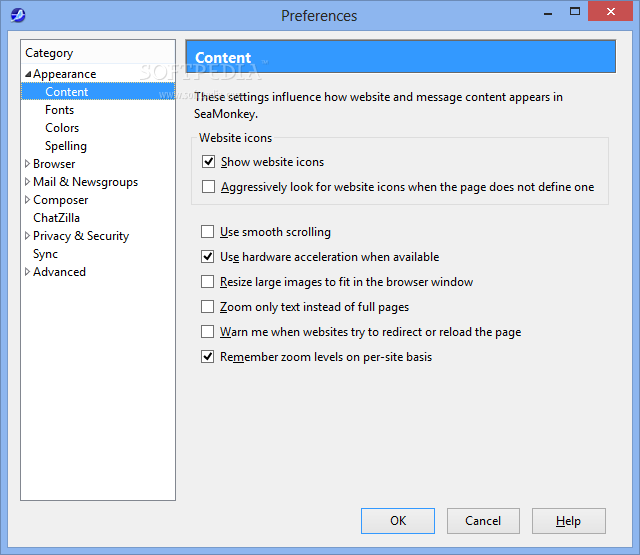Screen dimensions: 640x555
Task: Collapse the Appearance category arrow
Action: pyautogui.click(x=28, y=74)
